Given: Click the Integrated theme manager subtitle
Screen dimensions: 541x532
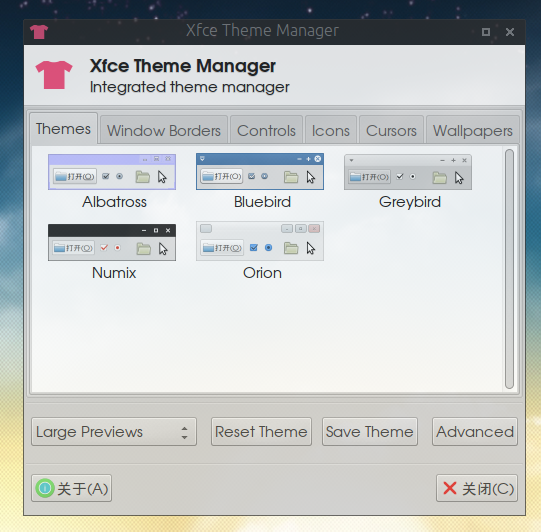Looking at the screenshot, I should click(189, 87).
